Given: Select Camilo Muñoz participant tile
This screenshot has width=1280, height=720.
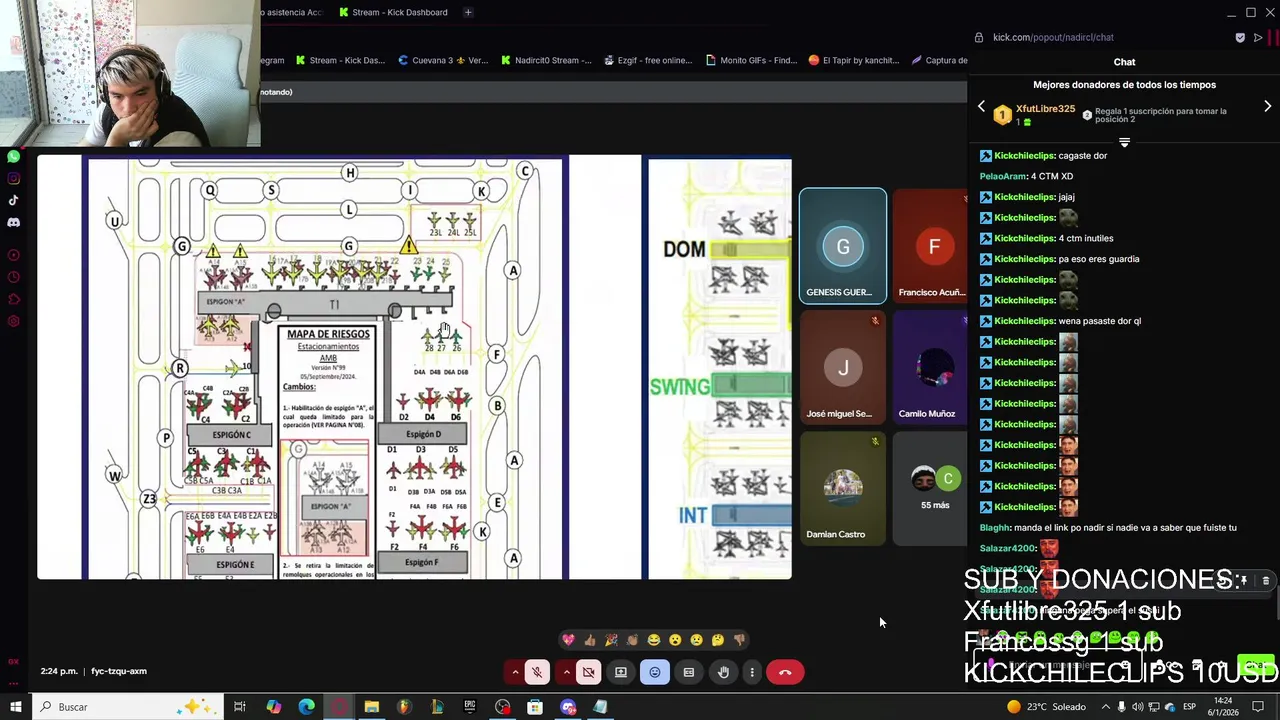Looking at the screenshot, I should 930,367.
